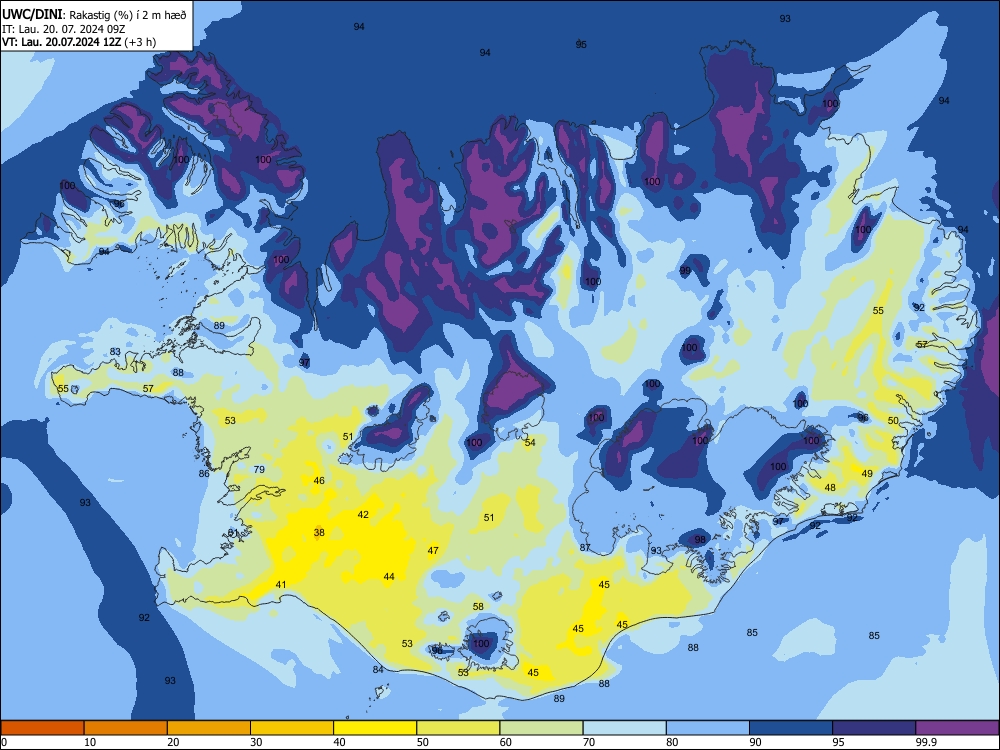Click the light orange 20–30 legend swatch
Screen dimensions: 1000x750
(x=209, y=728)
